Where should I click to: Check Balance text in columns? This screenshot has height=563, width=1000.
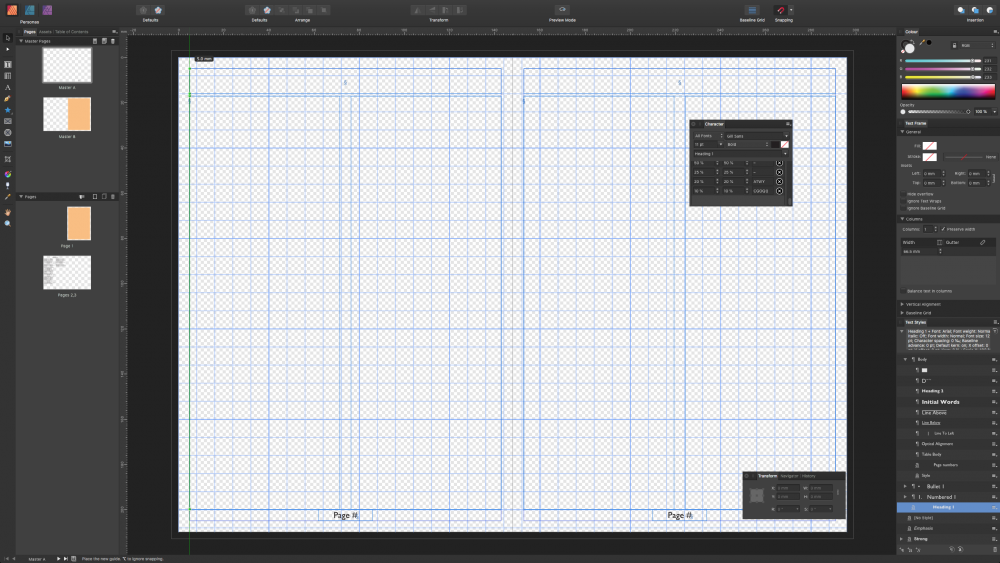coord(905,290)
